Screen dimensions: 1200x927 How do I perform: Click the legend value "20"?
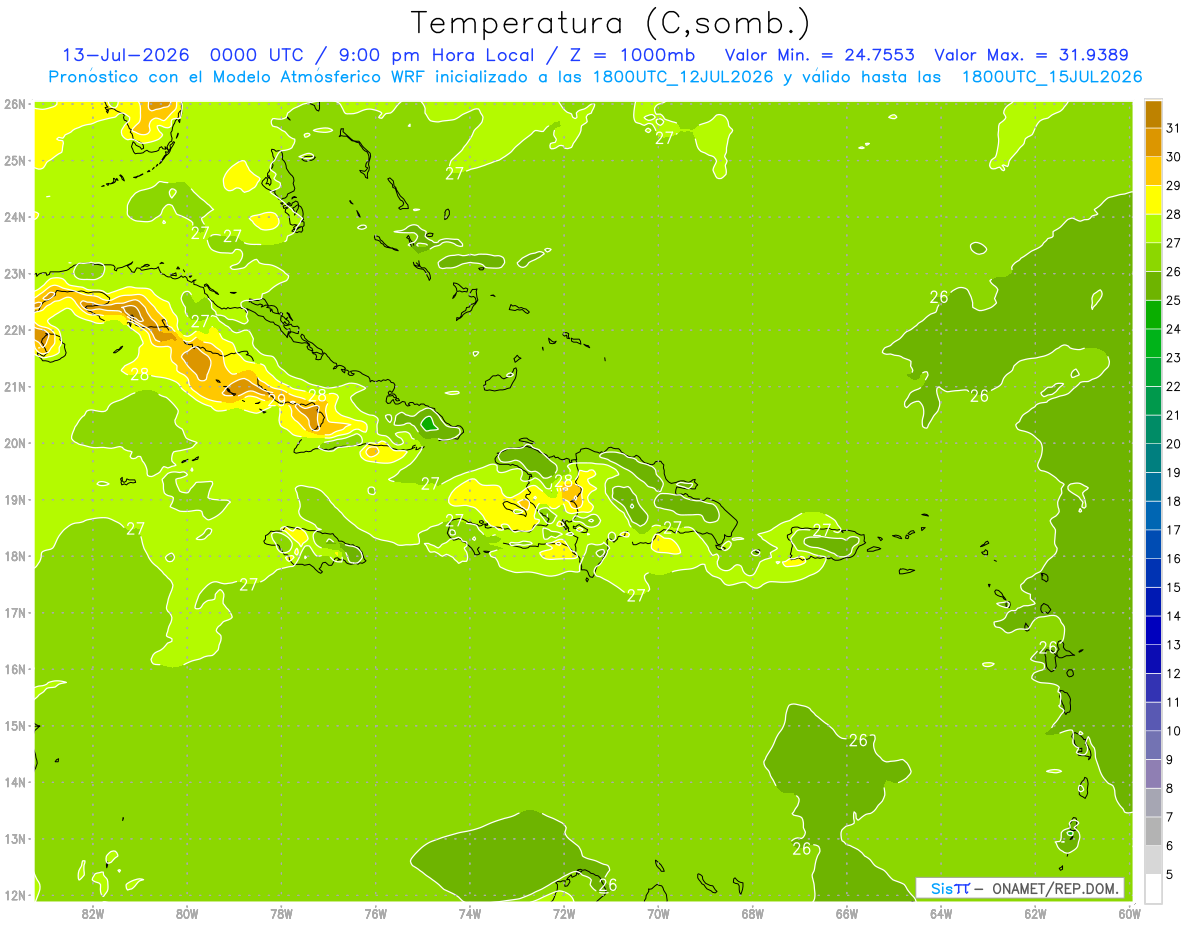[1173, 444]
